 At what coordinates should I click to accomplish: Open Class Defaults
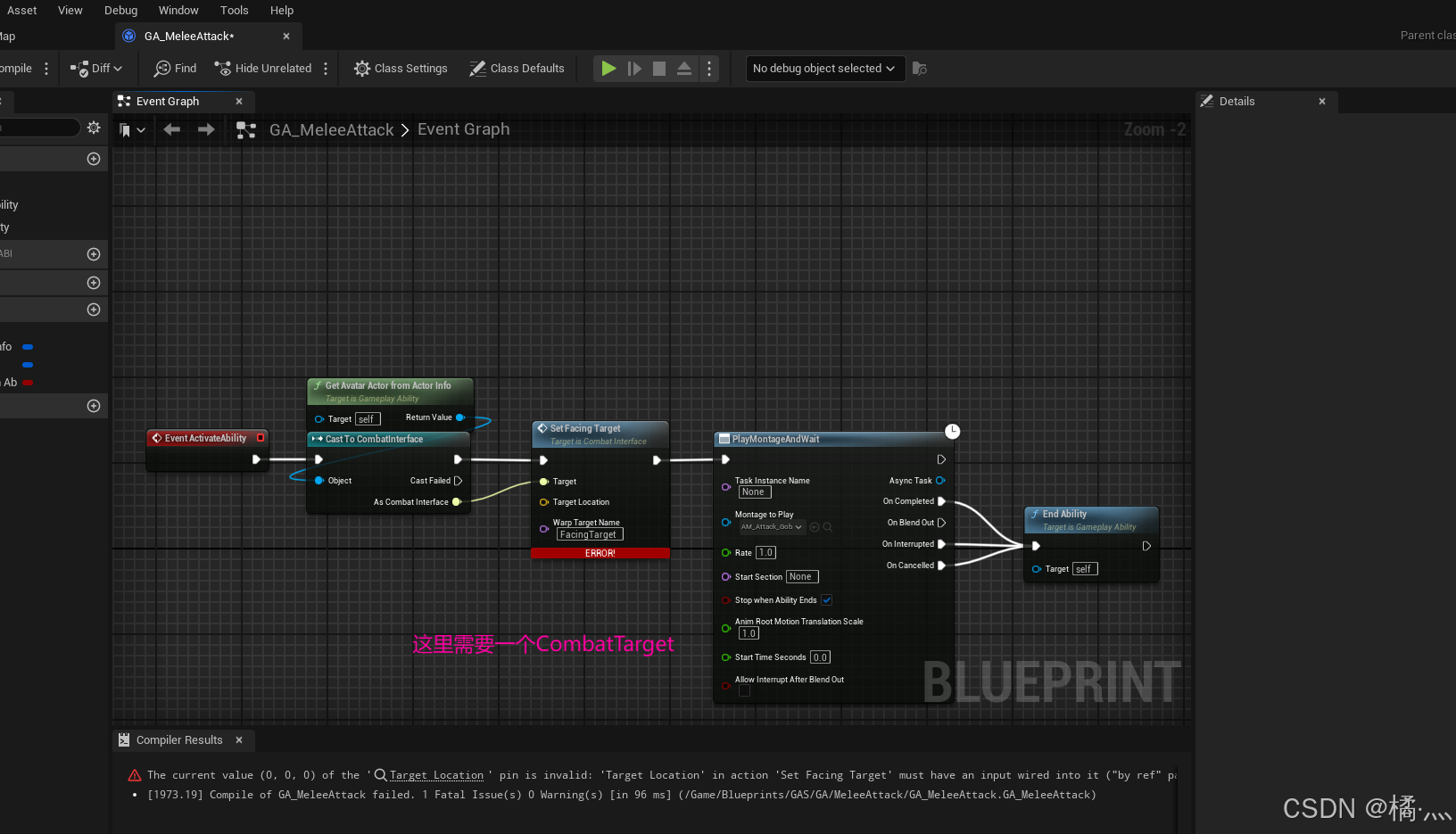coord(517,69)
